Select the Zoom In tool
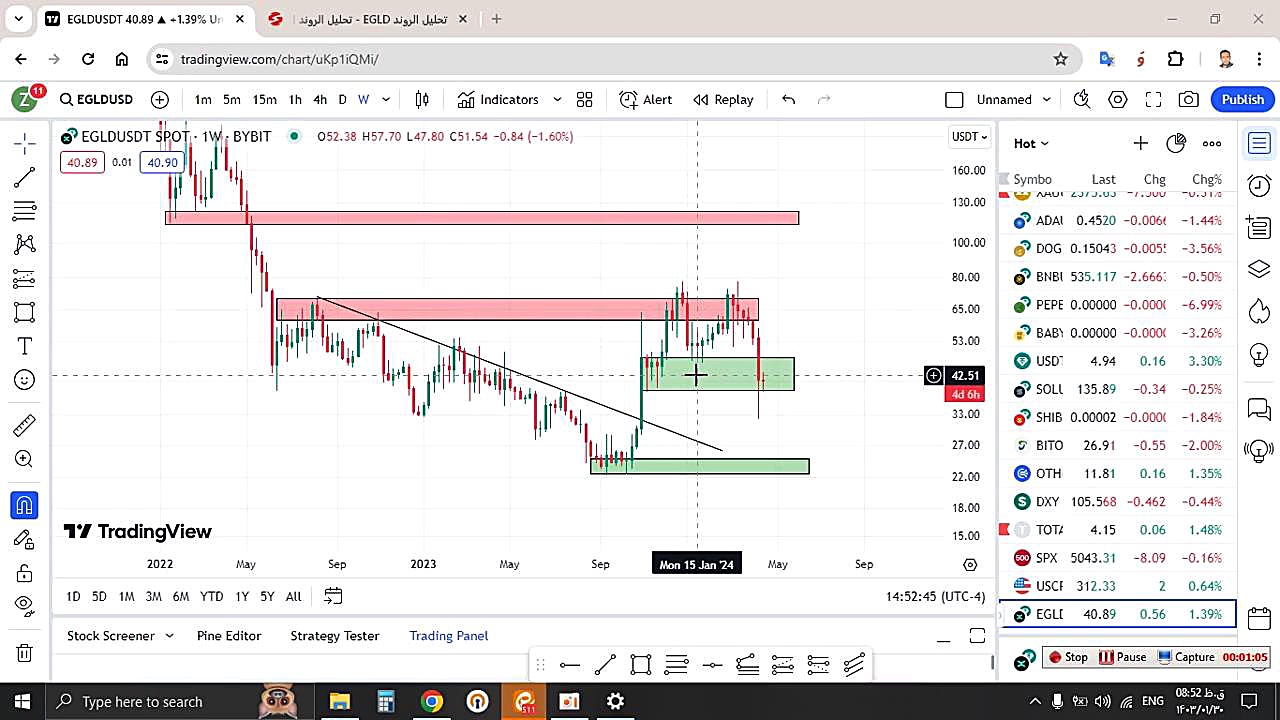 click(x=25, y=459)
